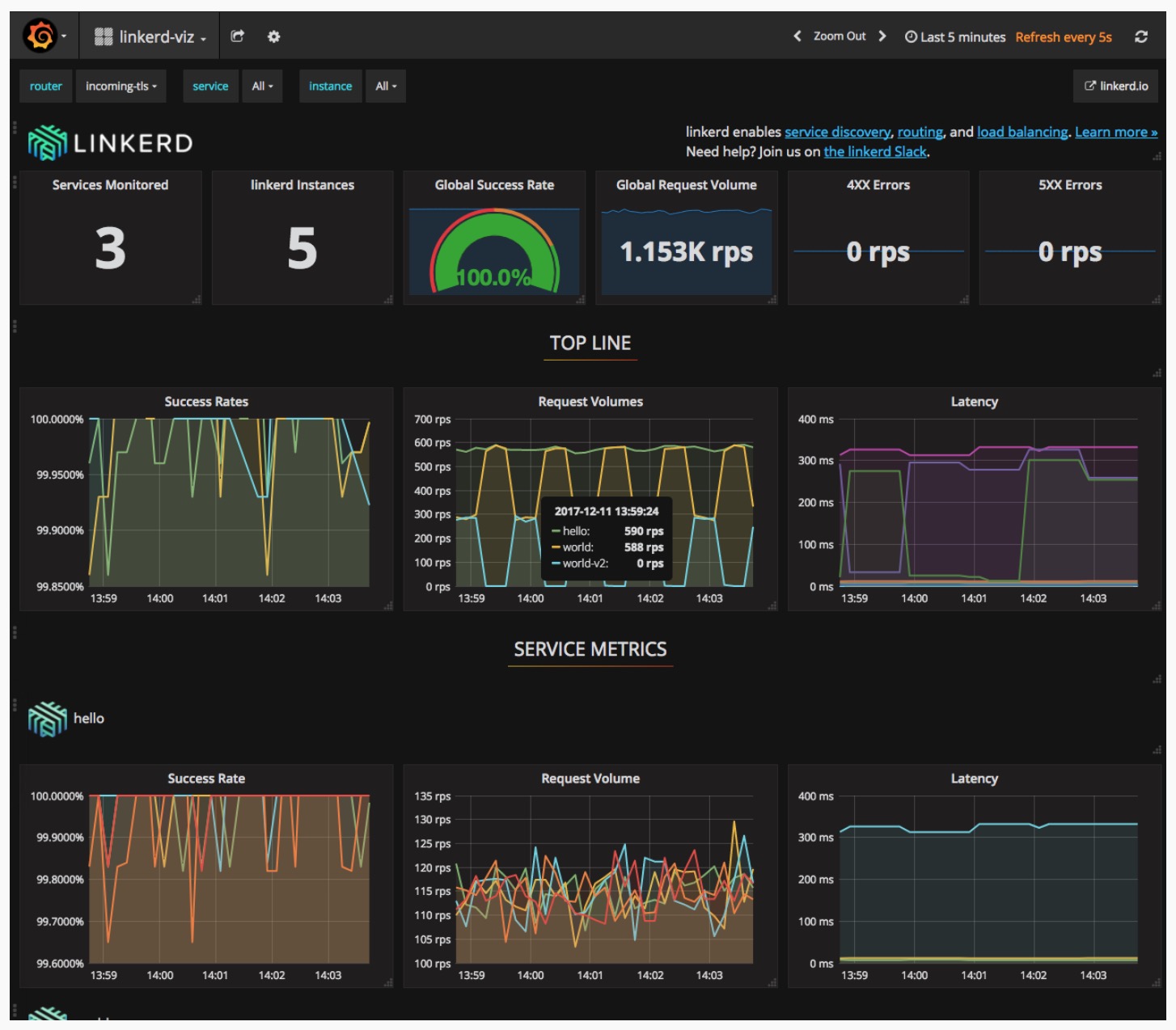Screen dimensions: 1176x1030
Task: Click the linkerd Instances panel title
Action: click(302, 185)
